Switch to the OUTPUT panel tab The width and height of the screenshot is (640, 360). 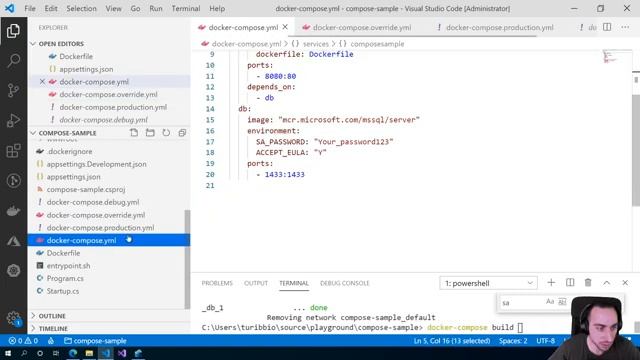tap(256, 283)
